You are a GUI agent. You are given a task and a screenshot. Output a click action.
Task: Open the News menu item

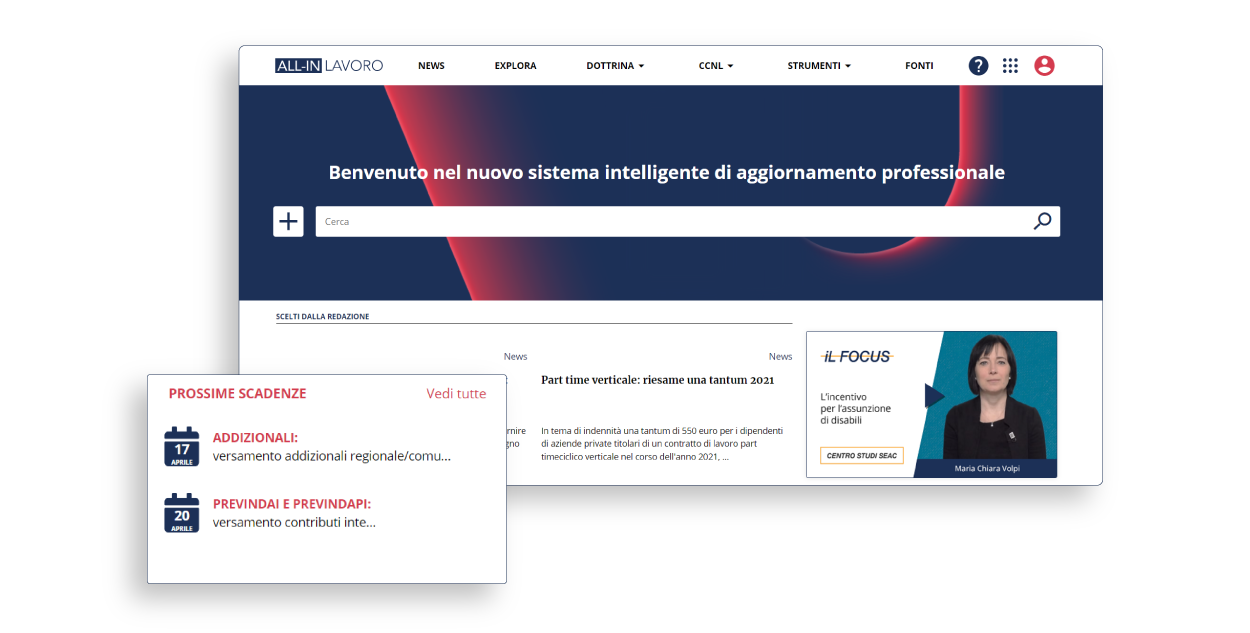431,66
